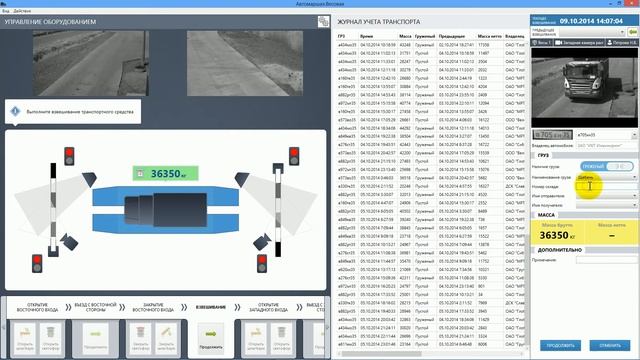Select the left striped barrier gate
The image size is (640, 360).
tap(53, 209)
